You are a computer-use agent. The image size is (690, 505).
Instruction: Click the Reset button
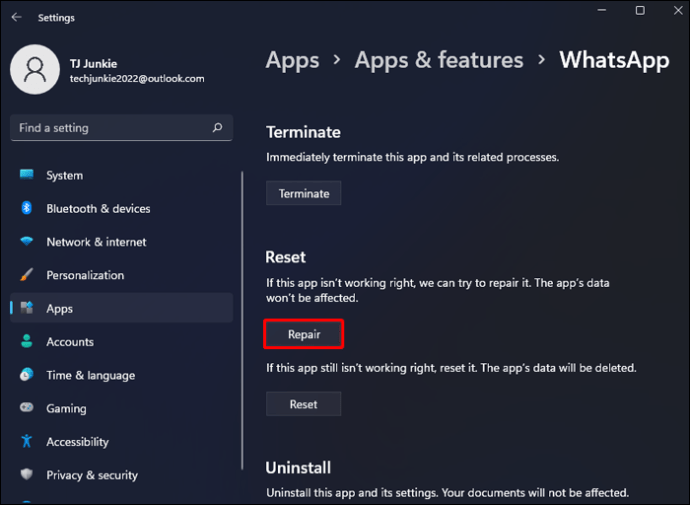click(304, 404)
